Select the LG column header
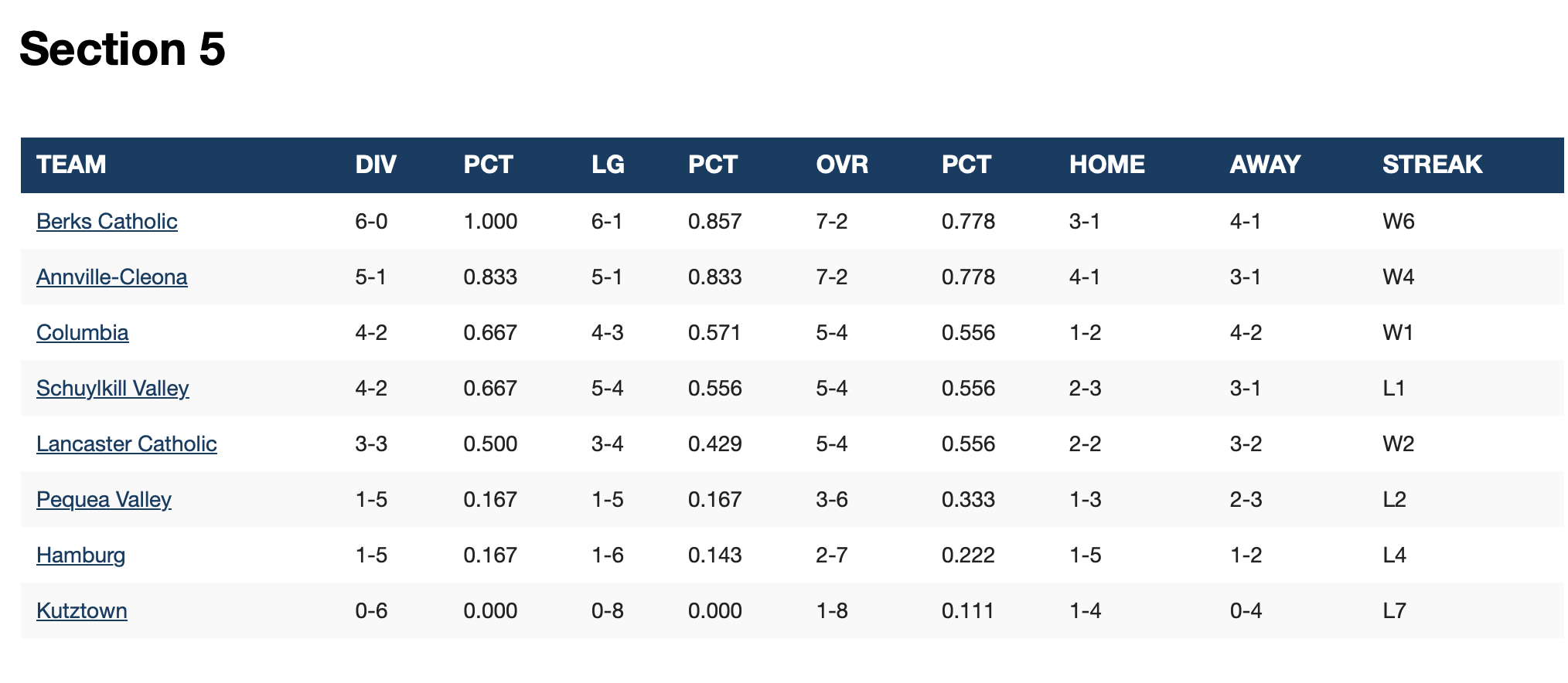This screenshot has width=1568, height=683. pos(608,165)
